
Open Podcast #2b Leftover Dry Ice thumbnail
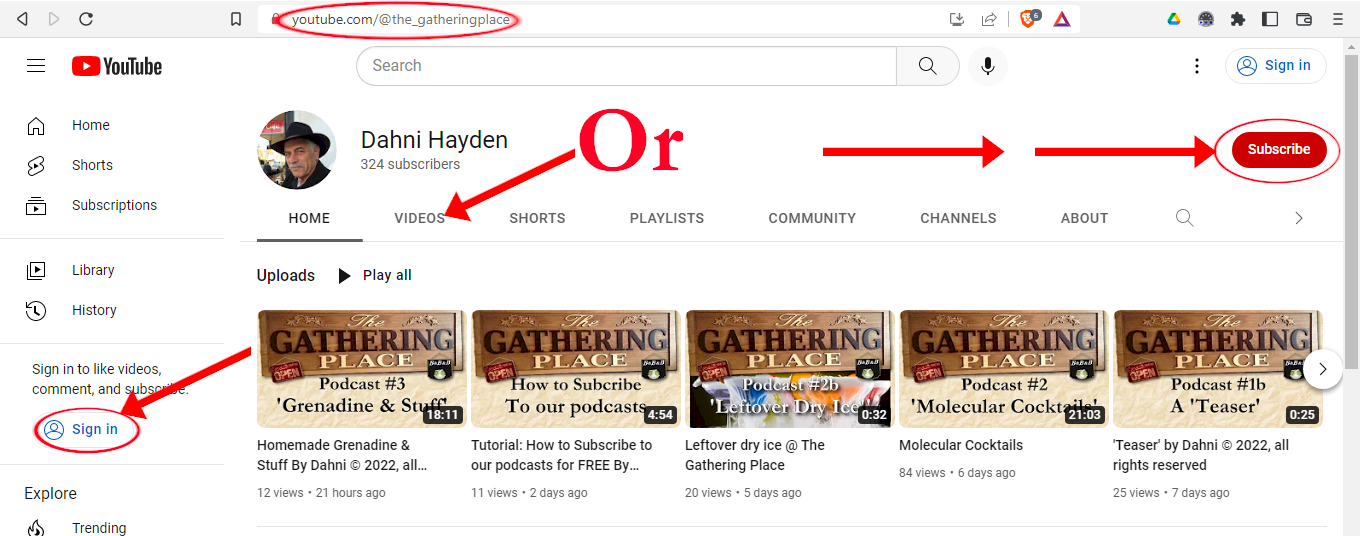789,369
